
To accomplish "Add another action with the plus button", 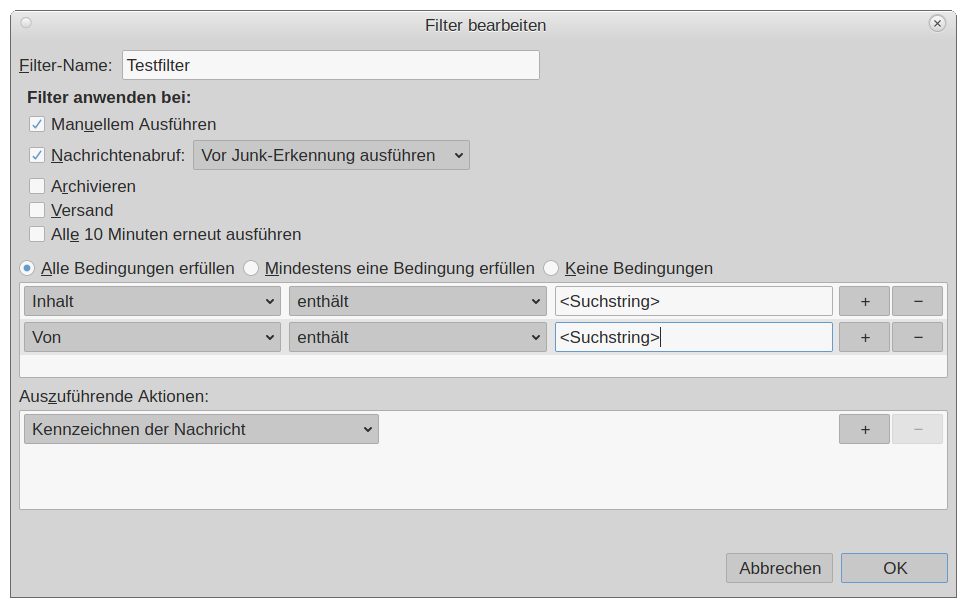I will [864, 429].
